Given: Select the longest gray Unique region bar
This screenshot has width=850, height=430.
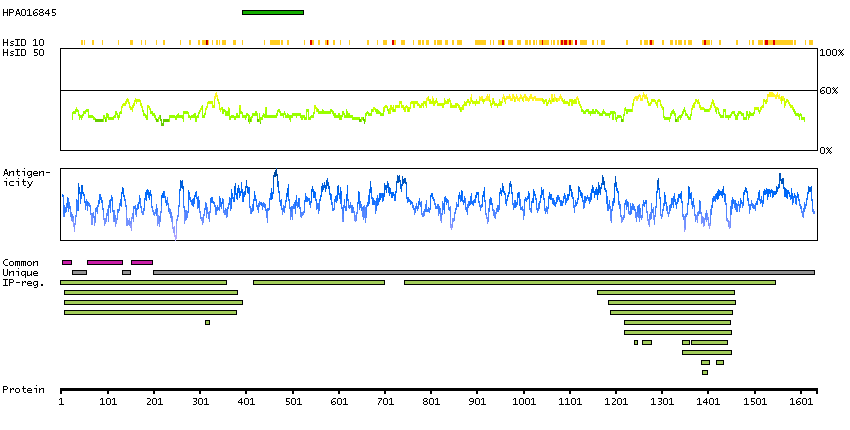Looking at the screenshot, I should click(483, 272).
